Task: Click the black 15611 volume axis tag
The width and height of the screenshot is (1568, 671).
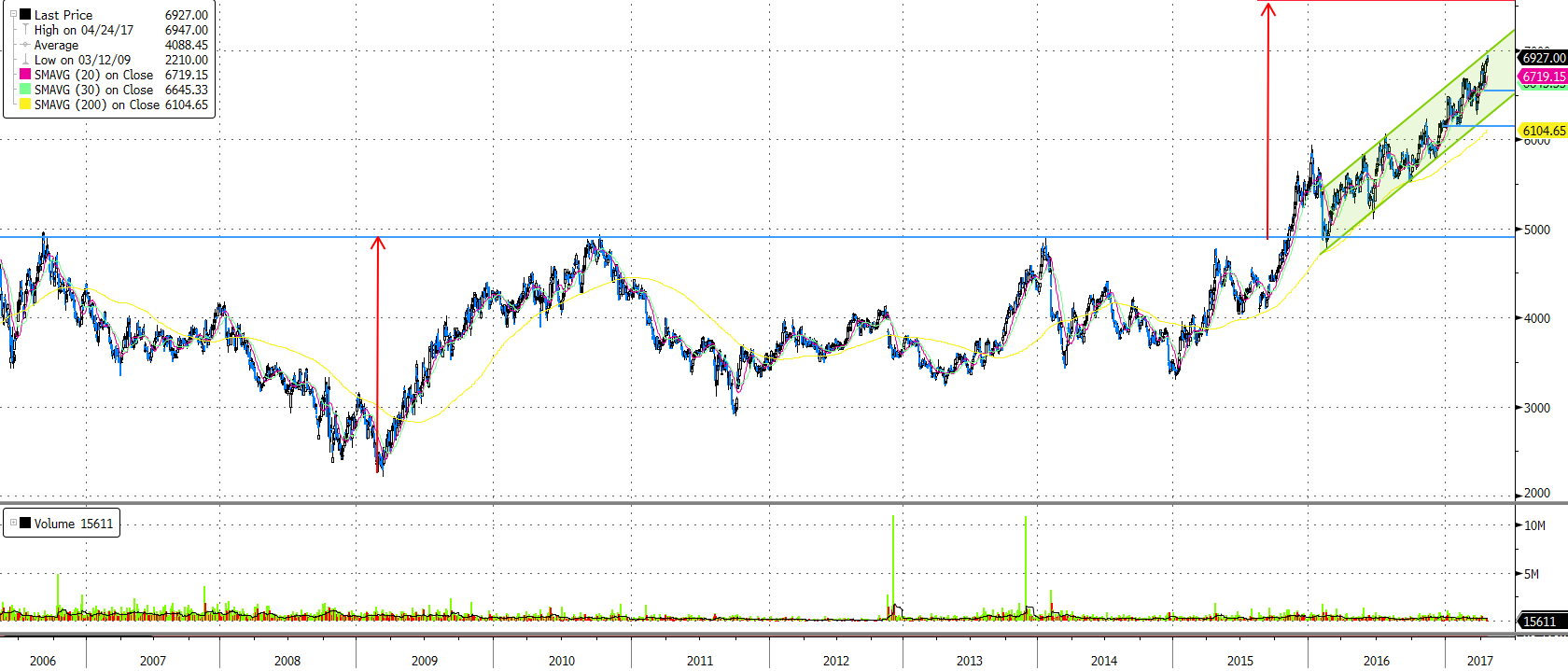Action: pos(1541,622)
